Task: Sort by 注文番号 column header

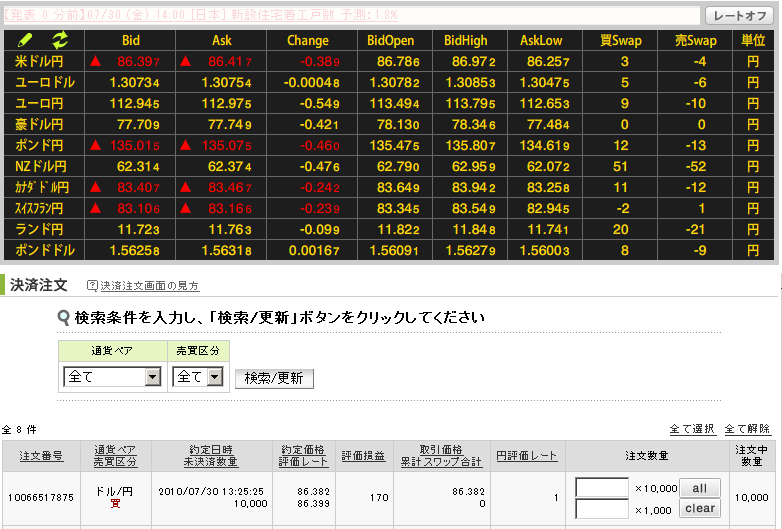Action: (41, 456)
